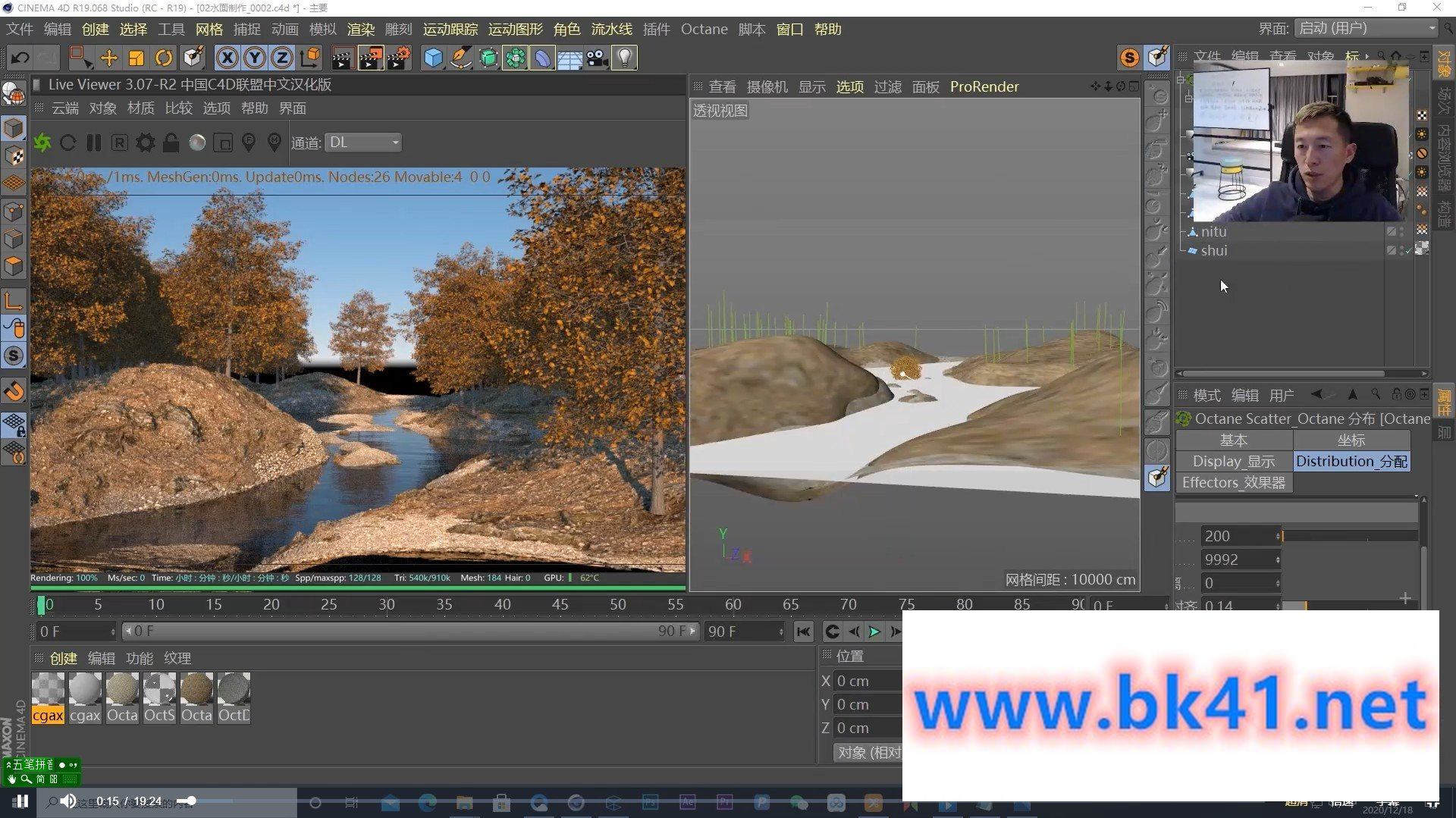
Task: Select the shui object
Action: tap(1213, 250)
